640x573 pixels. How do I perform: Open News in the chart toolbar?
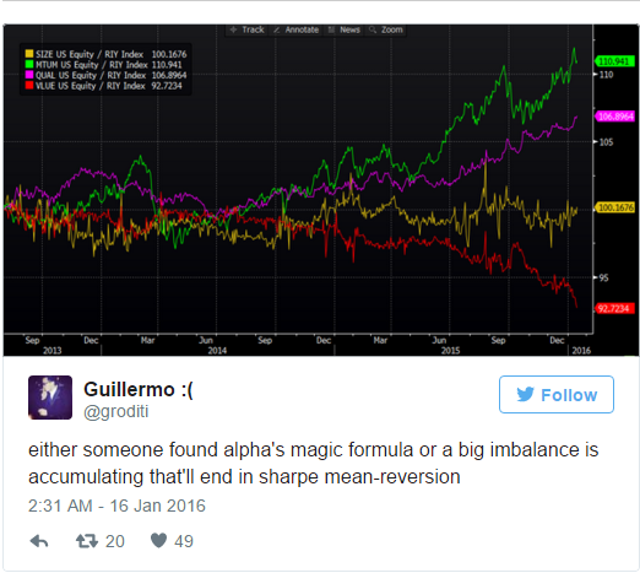344,30
